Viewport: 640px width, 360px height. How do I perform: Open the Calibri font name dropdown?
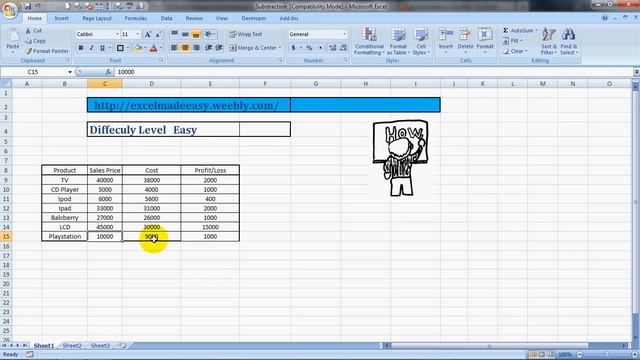point(118,34)
